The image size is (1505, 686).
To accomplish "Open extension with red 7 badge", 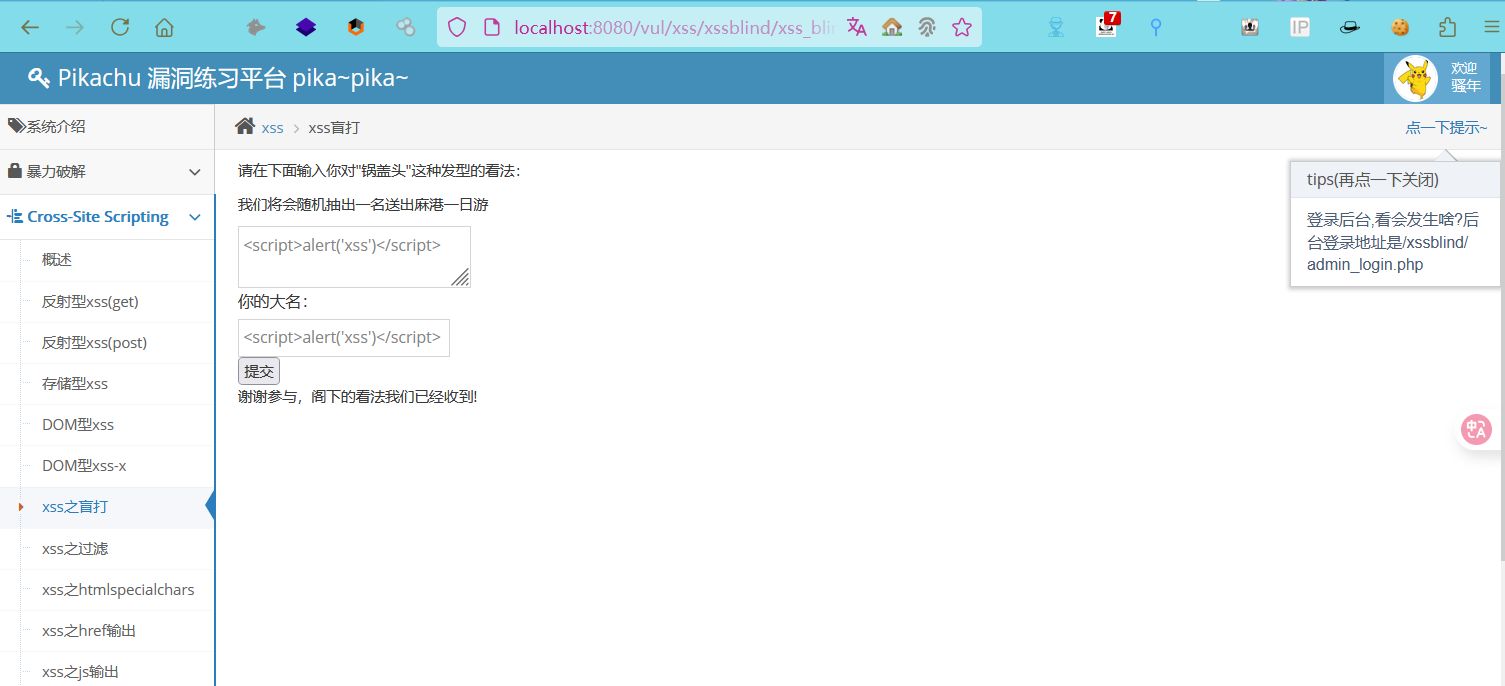I will coord(1107,25).
